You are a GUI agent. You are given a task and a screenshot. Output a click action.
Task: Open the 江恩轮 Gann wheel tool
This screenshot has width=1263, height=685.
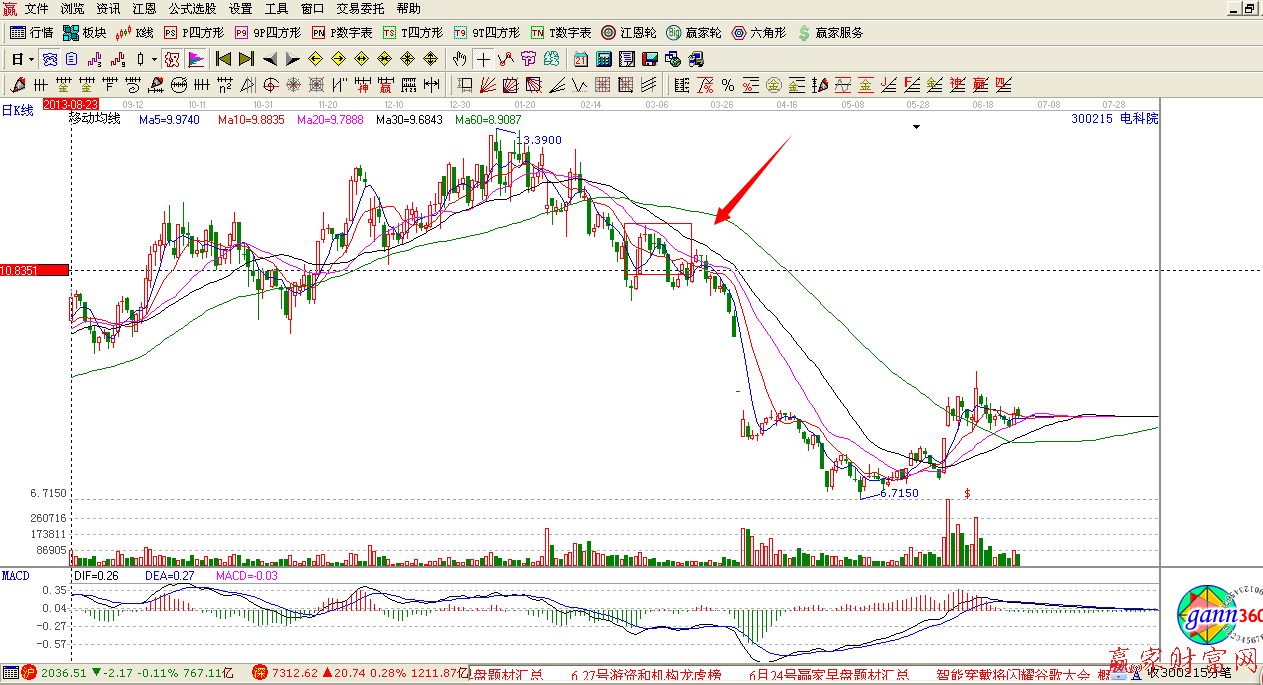pyautogui.click(x=628, y=33)
